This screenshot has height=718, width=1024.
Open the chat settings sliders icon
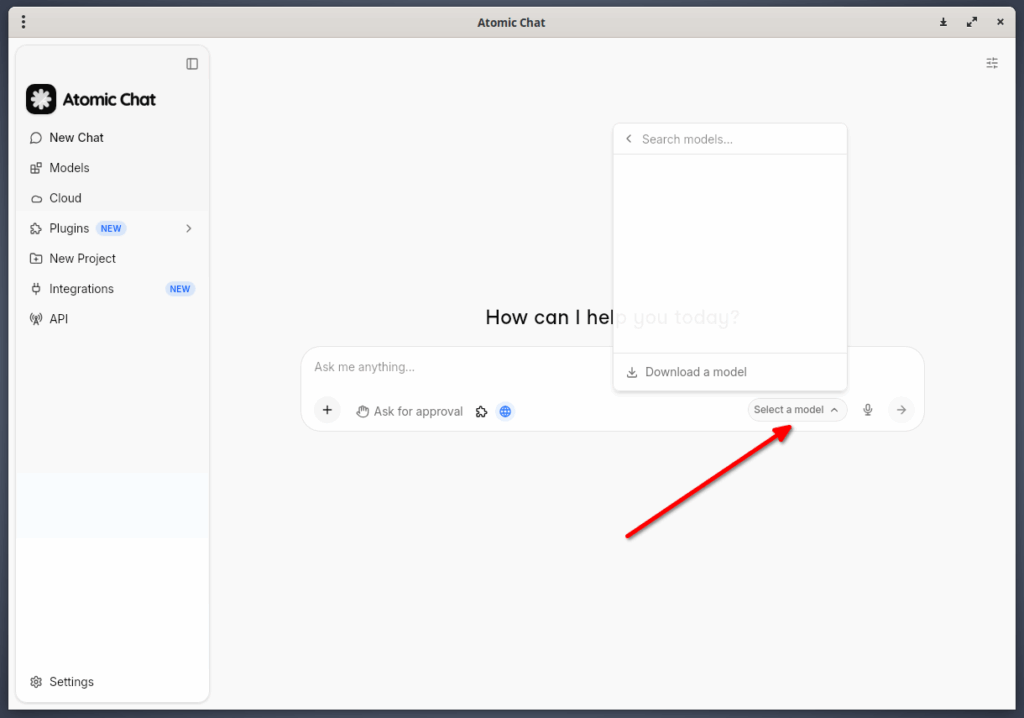pyautogui.click(x=992, y=63)
